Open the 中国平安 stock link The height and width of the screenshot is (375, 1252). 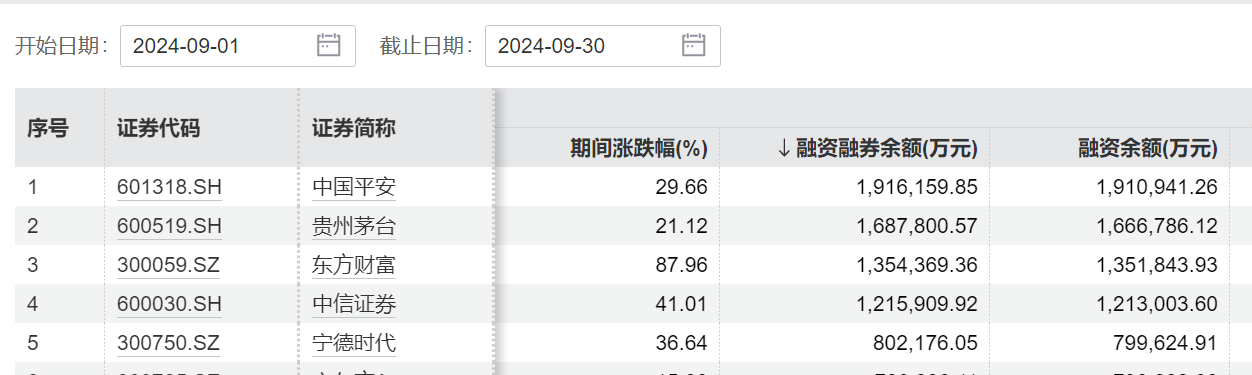[354, 187]
